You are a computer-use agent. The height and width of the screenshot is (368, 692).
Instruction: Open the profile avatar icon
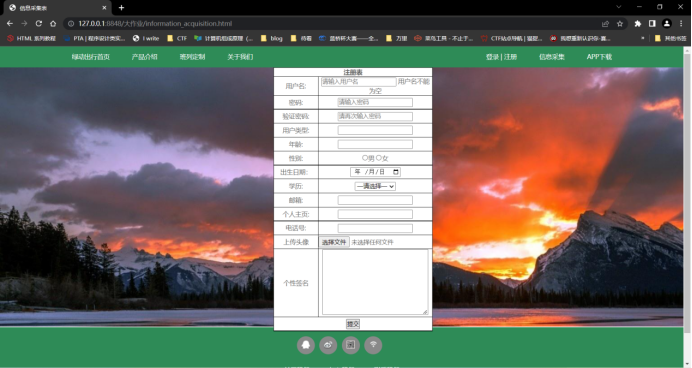point(667,23)
